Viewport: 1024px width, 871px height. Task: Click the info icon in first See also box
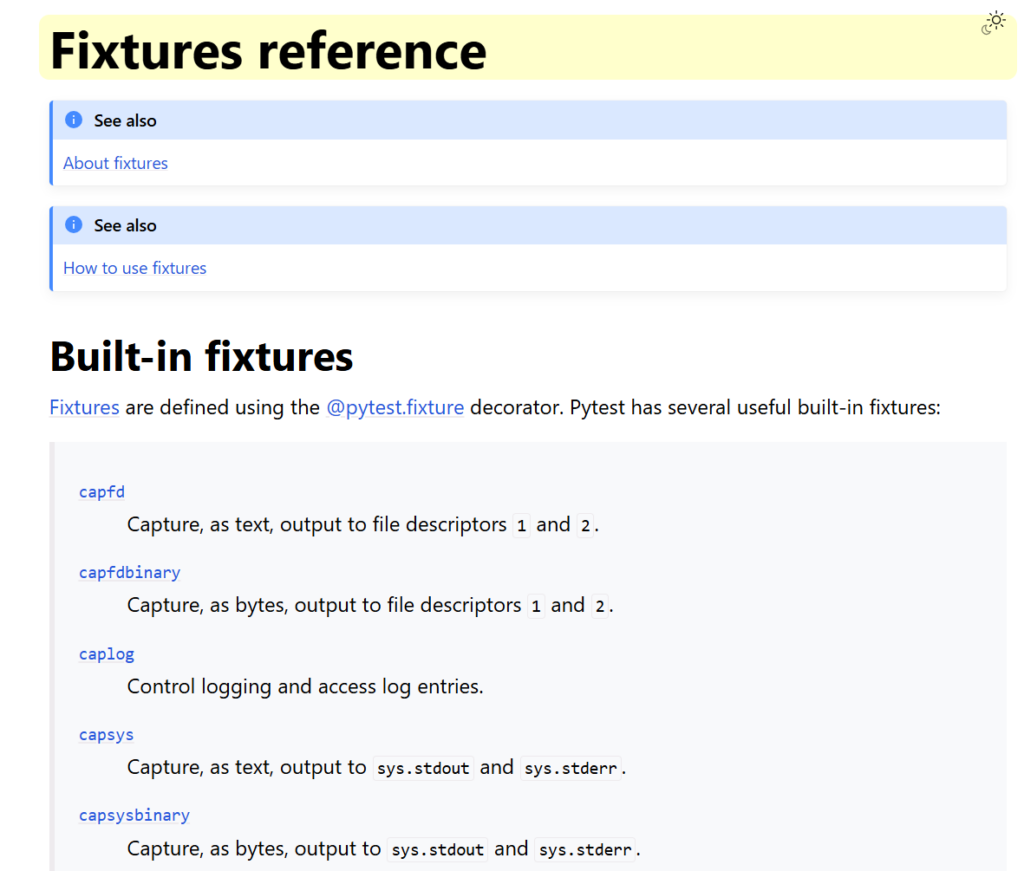pos(74,119)
